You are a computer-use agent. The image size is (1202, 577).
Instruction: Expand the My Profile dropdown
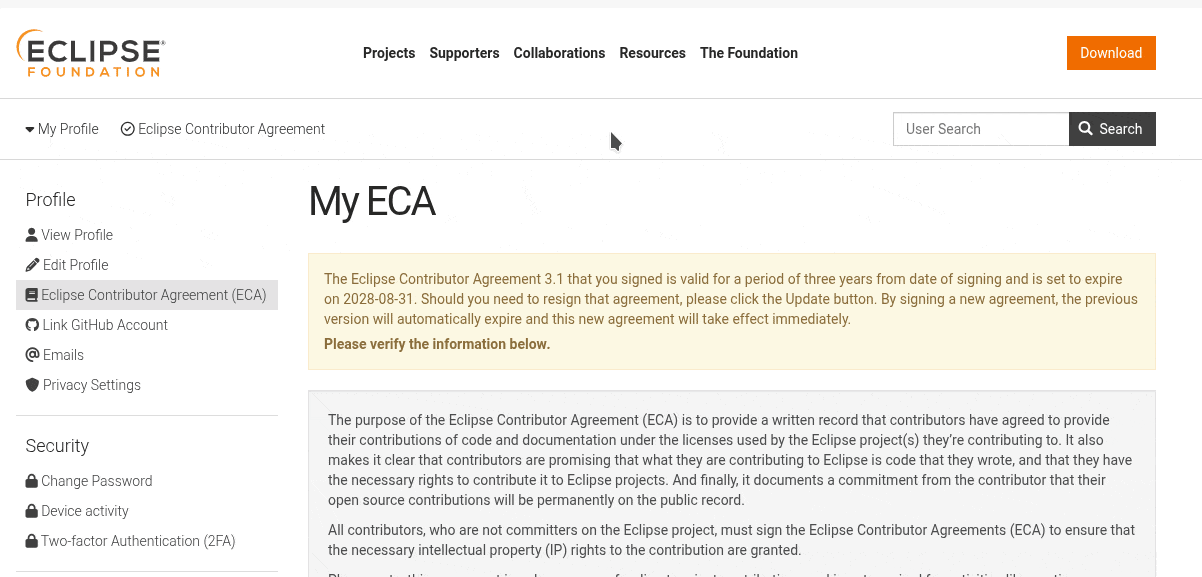pos(62,129)
